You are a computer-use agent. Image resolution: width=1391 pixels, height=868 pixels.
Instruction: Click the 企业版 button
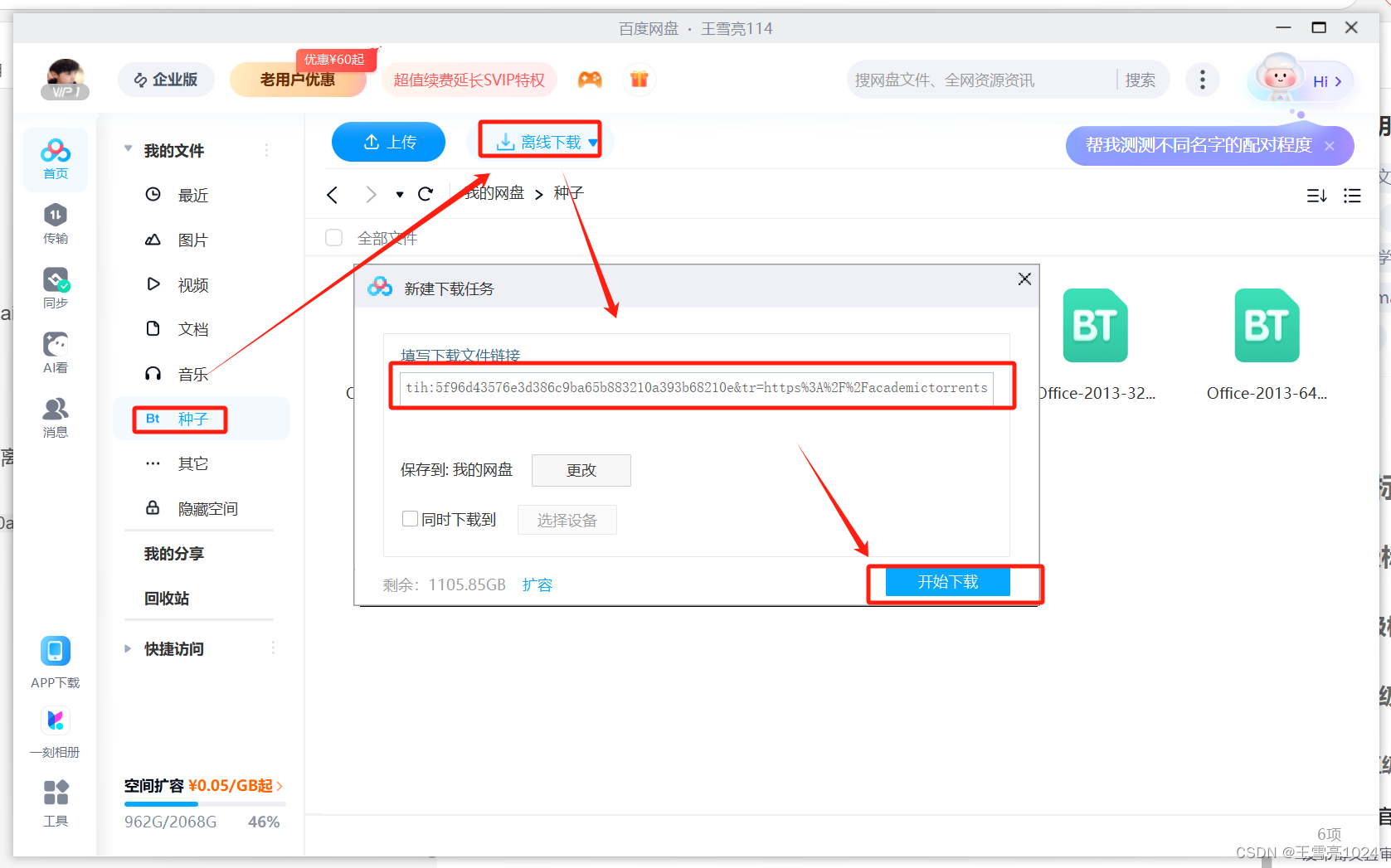tap(166, 80)
